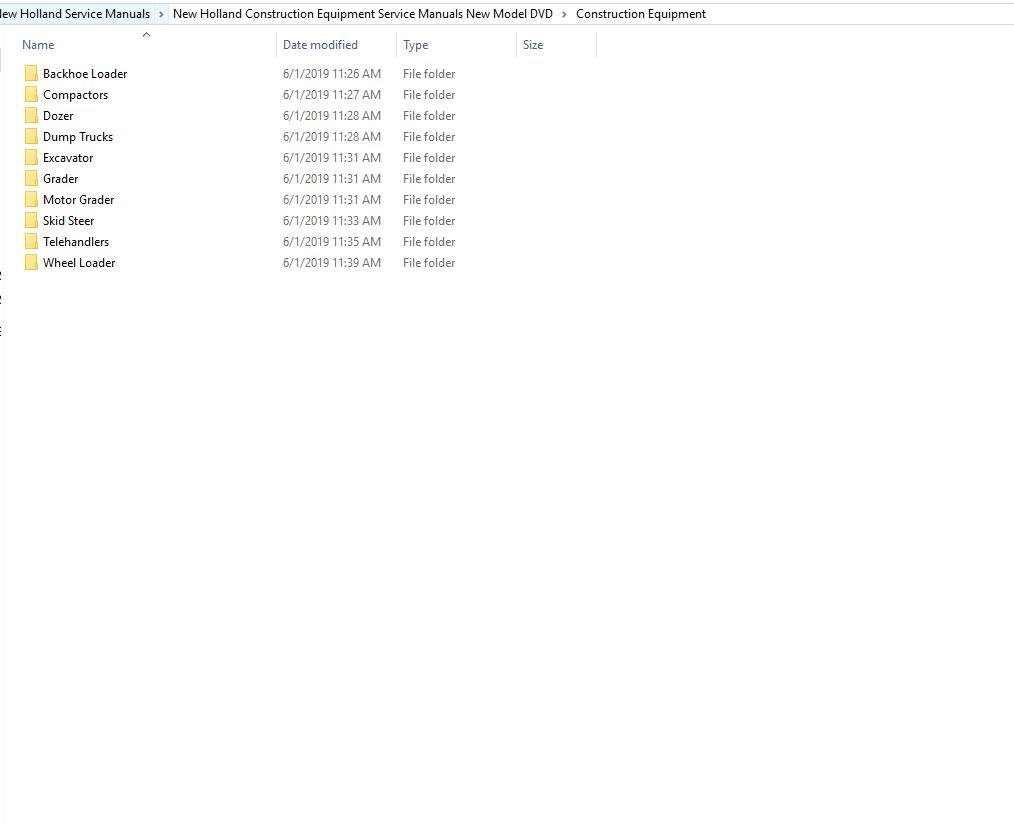
Task: Click the Wheel Loader folder icon
Action: tap(31, 263)
